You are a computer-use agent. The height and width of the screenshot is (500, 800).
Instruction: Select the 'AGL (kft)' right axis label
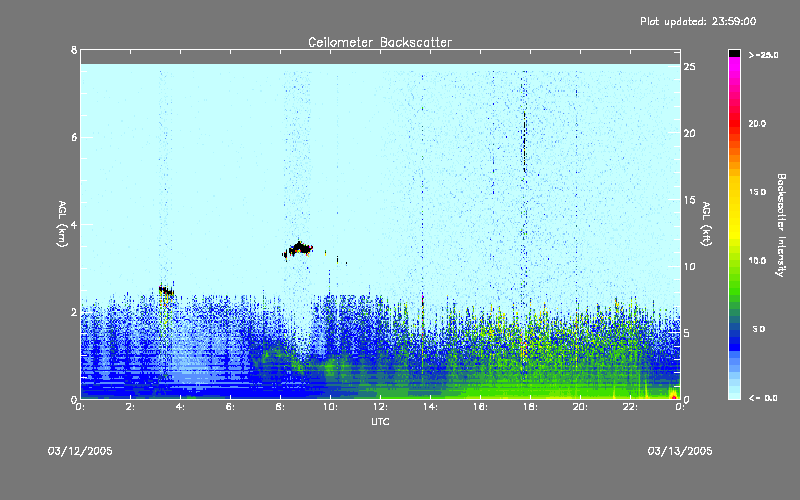[x=706, y=224]
